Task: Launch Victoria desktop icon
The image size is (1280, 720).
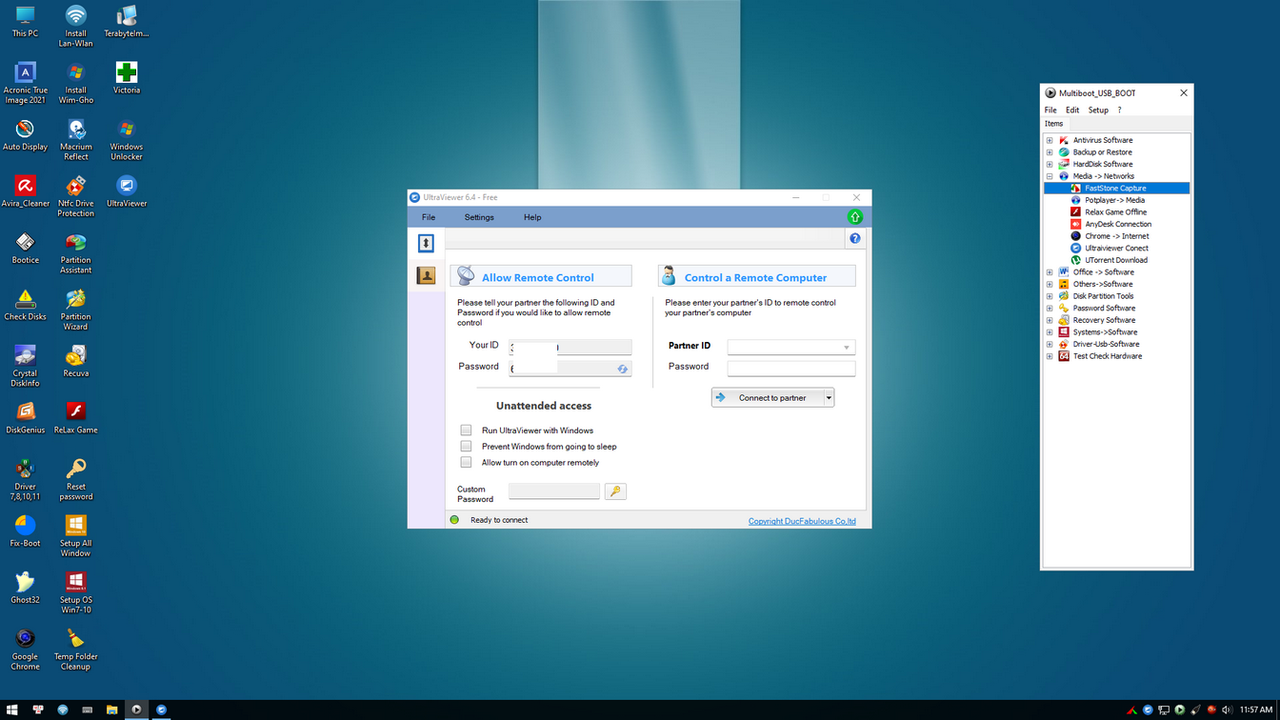Action: pos(126,79)
